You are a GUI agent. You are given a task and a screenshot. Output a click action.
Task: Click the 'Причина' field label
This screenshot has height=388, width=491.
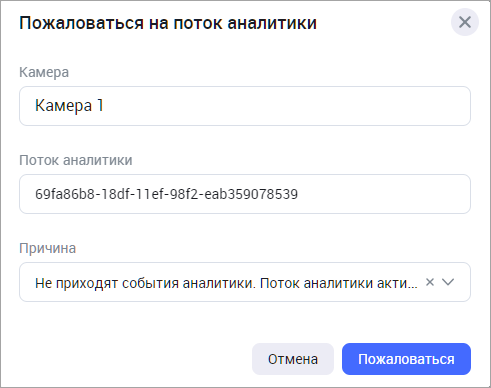click(48, 248)
